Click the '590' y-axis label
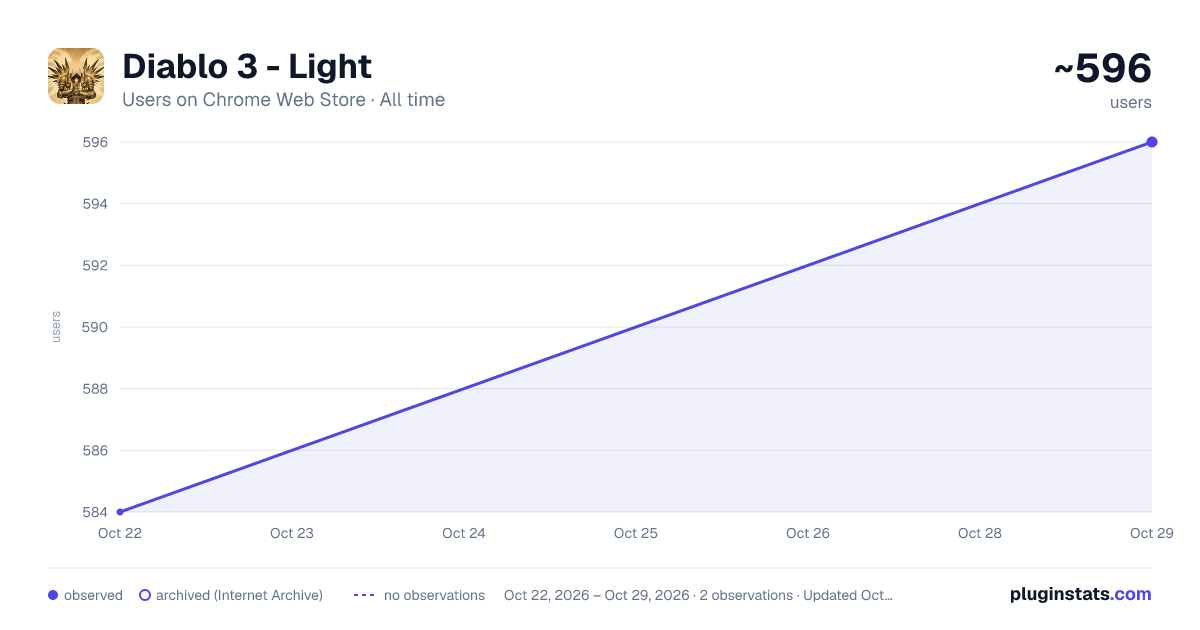1200x630 pixels. coord(95,327)
